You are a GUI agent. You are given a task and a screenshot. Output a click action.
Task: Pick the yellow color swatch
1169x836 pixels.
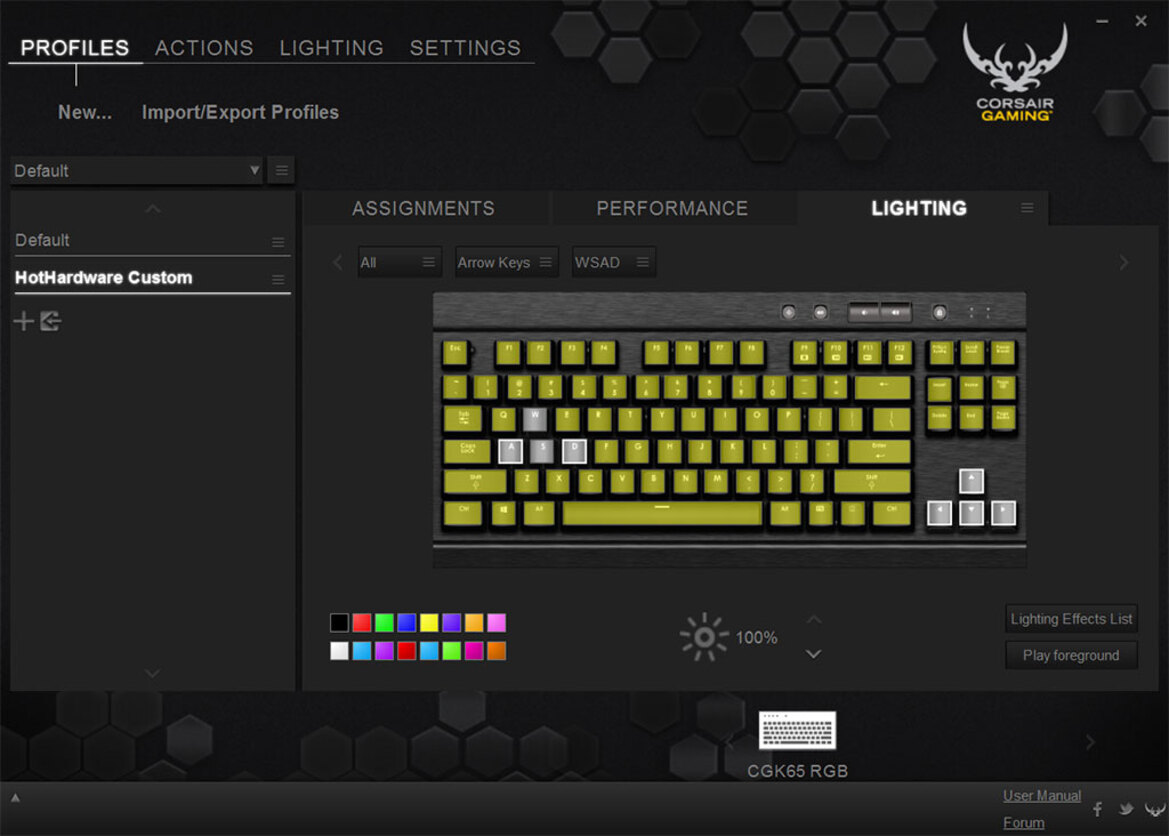pos(429,623)
